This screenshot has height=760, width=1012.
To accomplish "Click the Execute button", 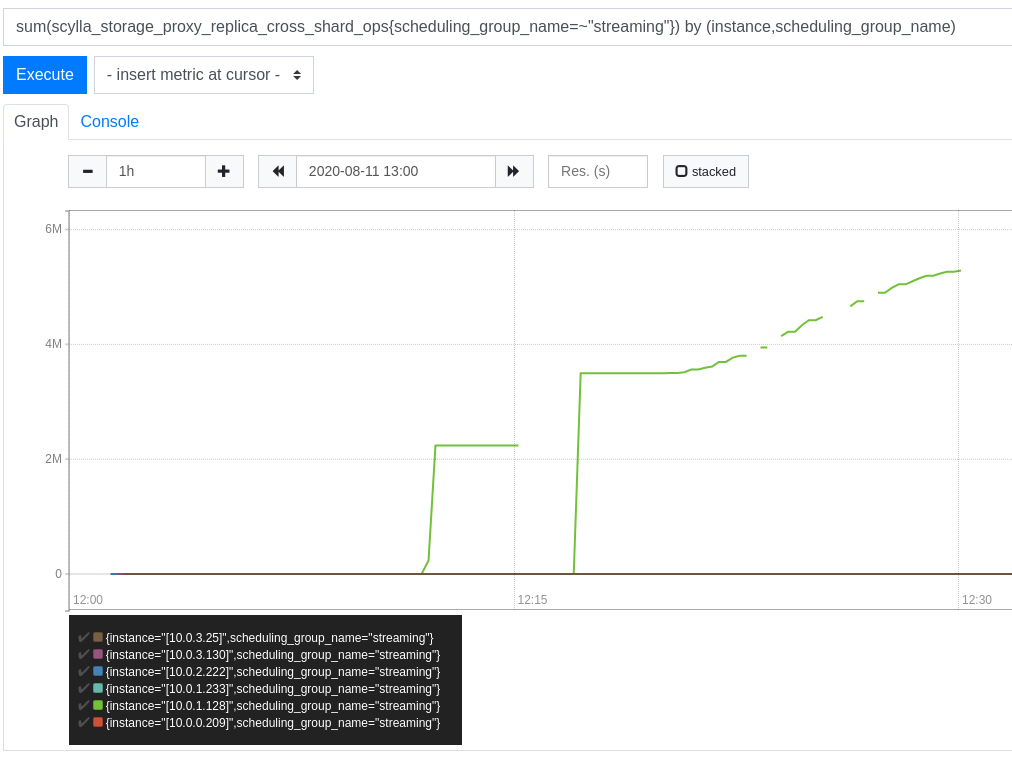I will pos(45,75).
